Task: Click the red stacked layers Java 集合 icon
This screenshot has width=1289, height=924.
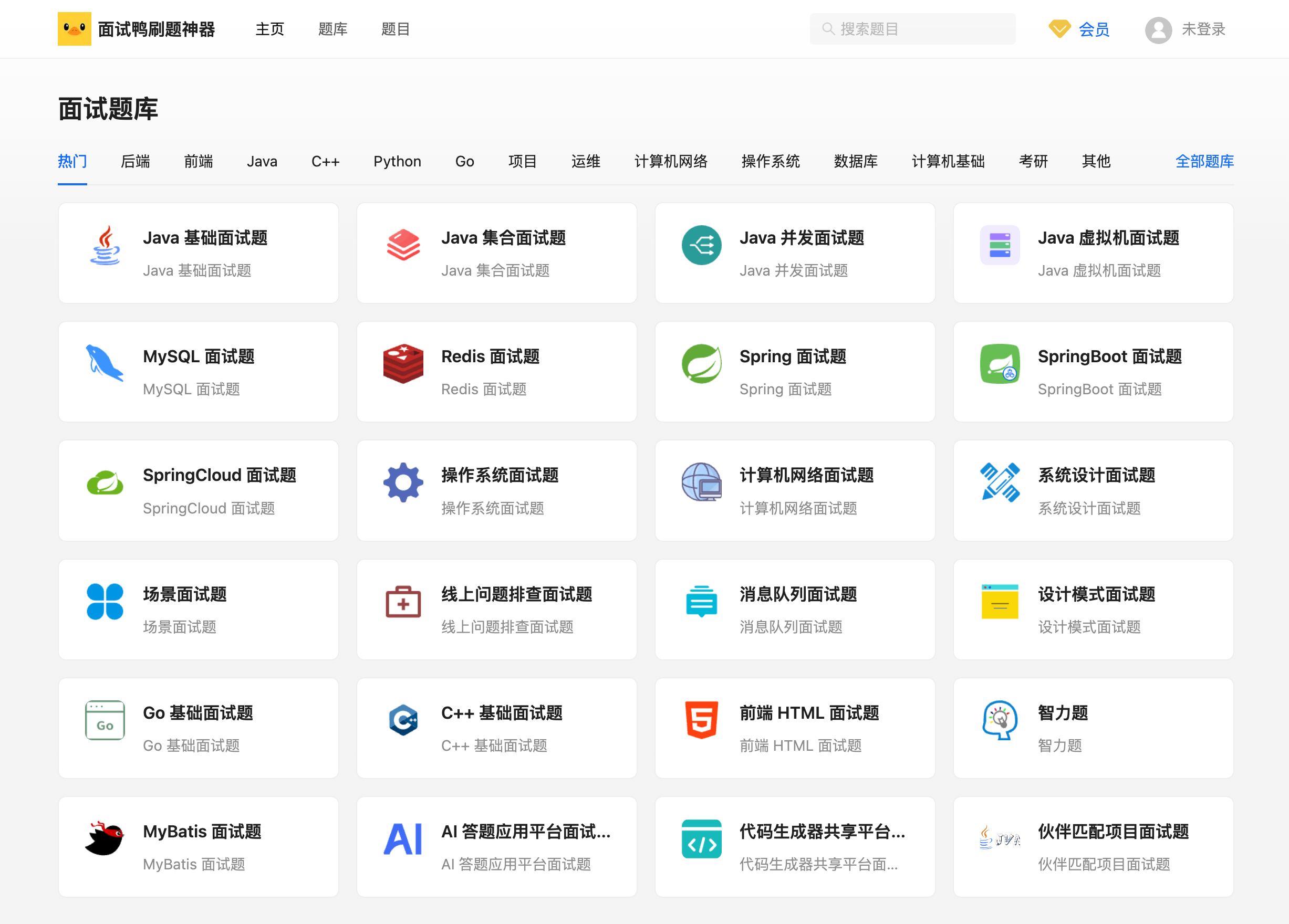Action: (403, 245)
